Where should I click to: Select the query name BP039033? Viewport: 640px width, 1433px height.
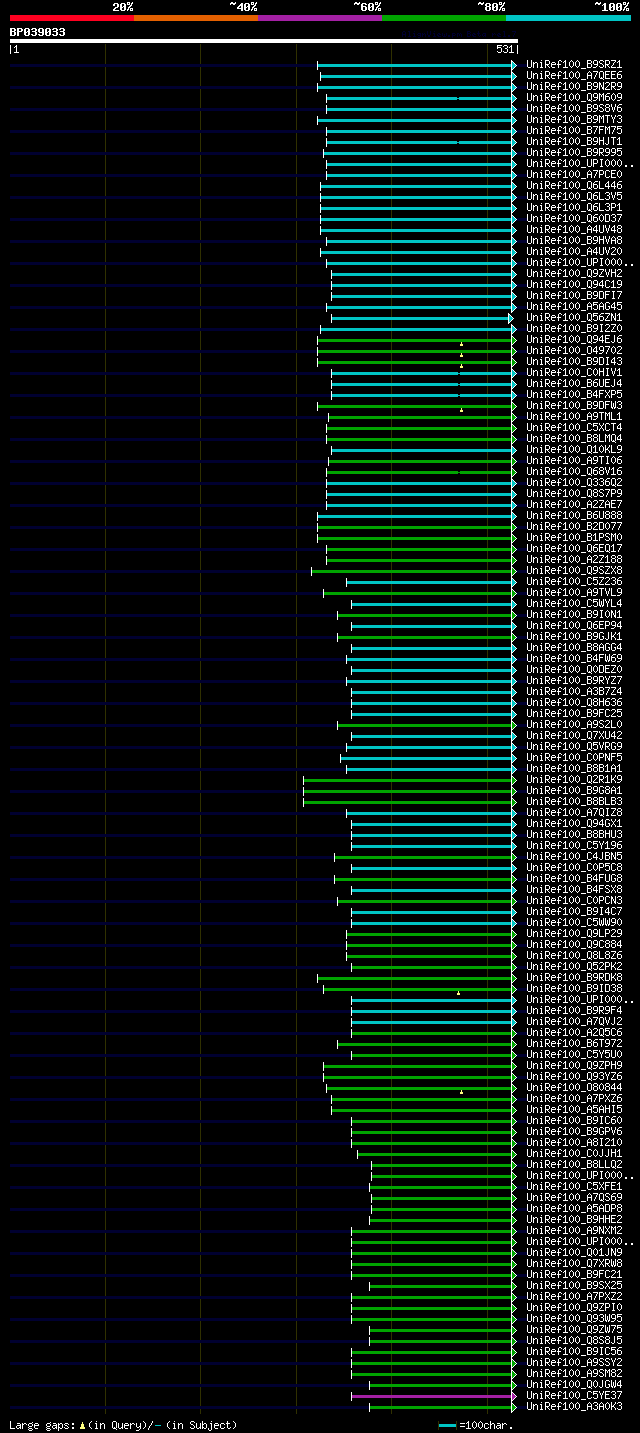coord(38,32)
